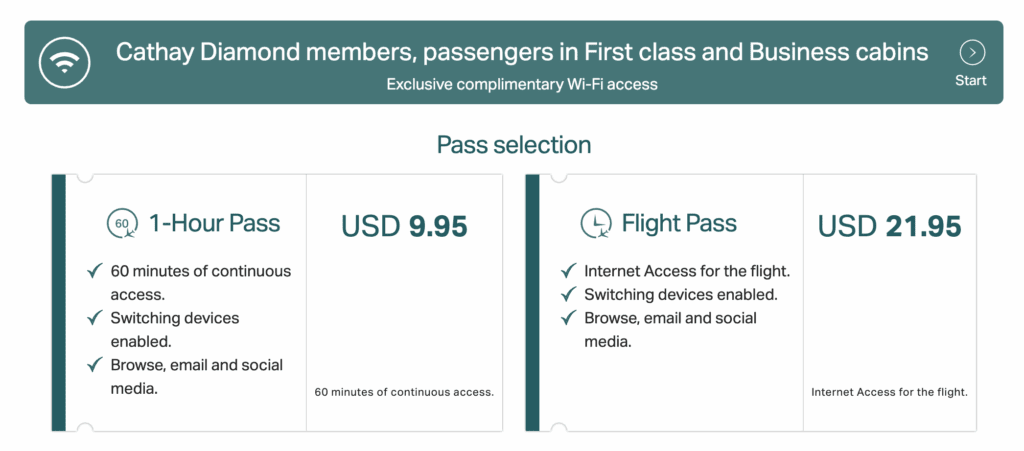Click the small 'Internet Access for the flight.' footnote
Image resolution: width=1024 pixels, height=451 pixels.
[x=889, y=392]
